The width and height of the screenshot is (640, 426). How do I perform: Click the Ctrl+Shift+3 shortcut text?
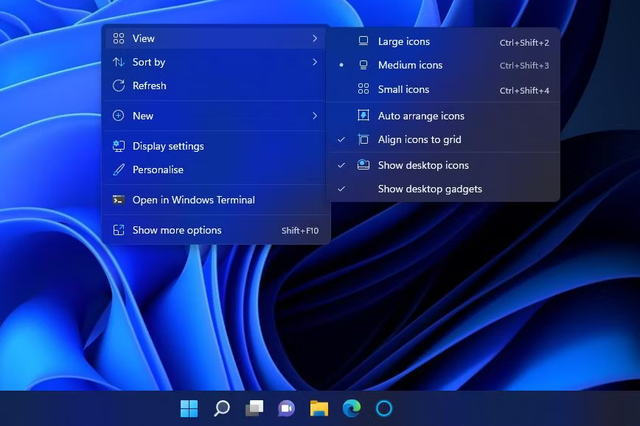click(524, 66)
